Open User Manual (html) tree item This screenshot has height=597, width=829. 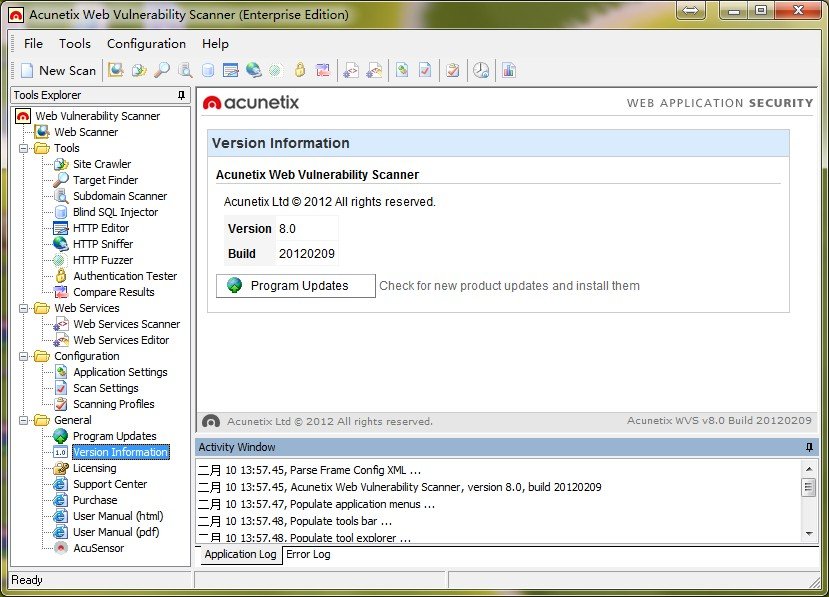(x=118, y=516)
